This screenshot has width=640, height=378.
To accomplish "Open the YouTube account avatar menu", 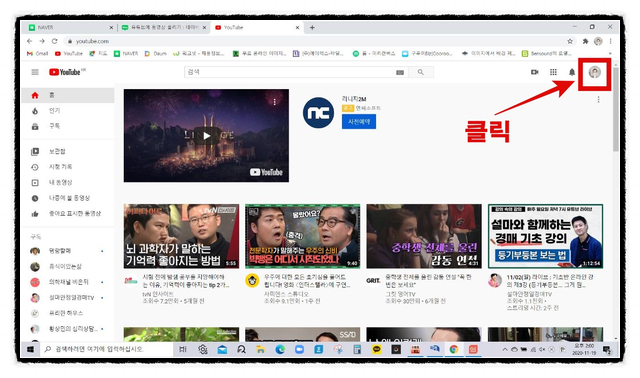I will 595,72.
